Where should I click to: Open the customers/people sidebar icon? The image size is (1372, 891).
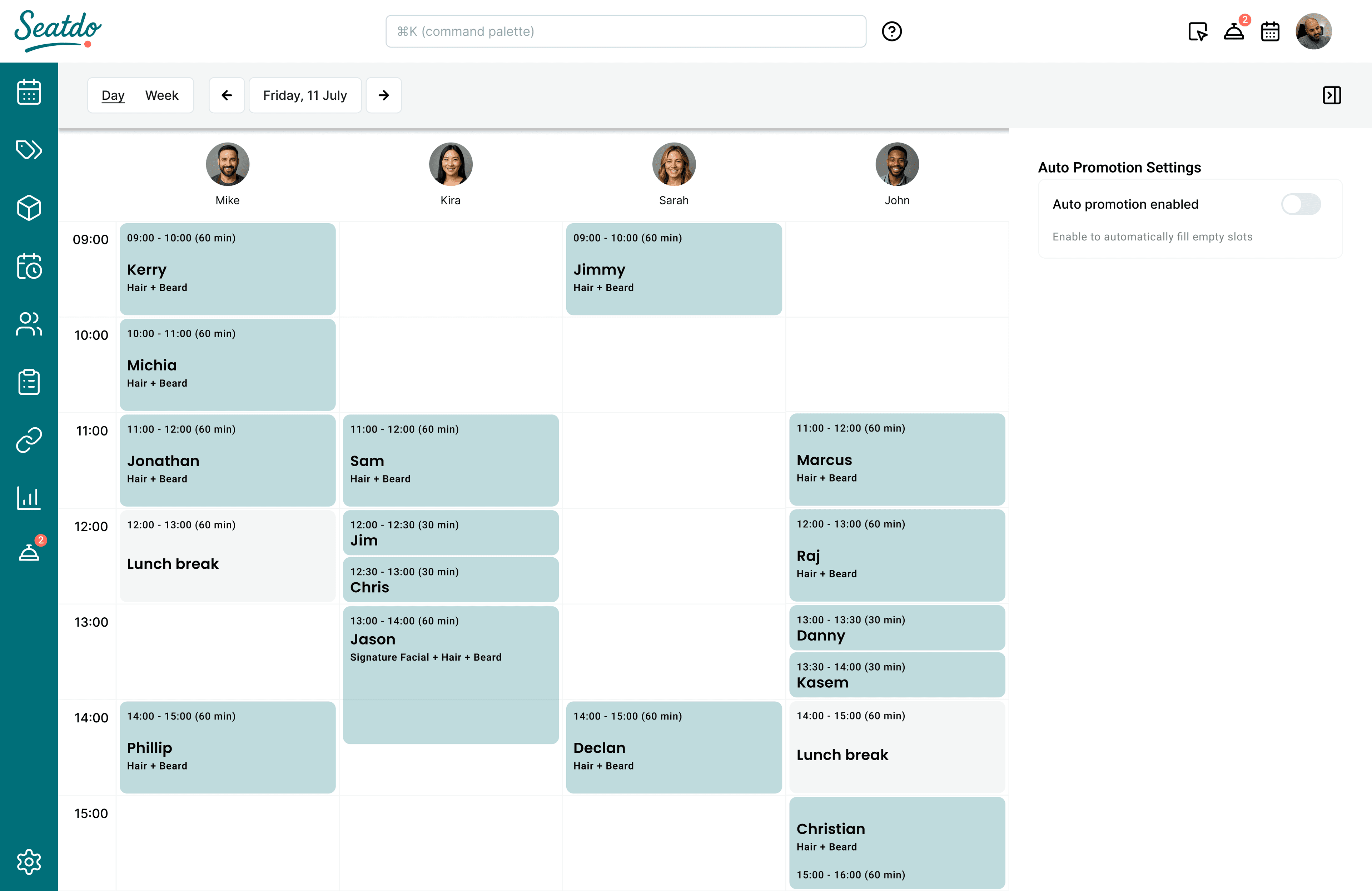[x=29, y=324]
